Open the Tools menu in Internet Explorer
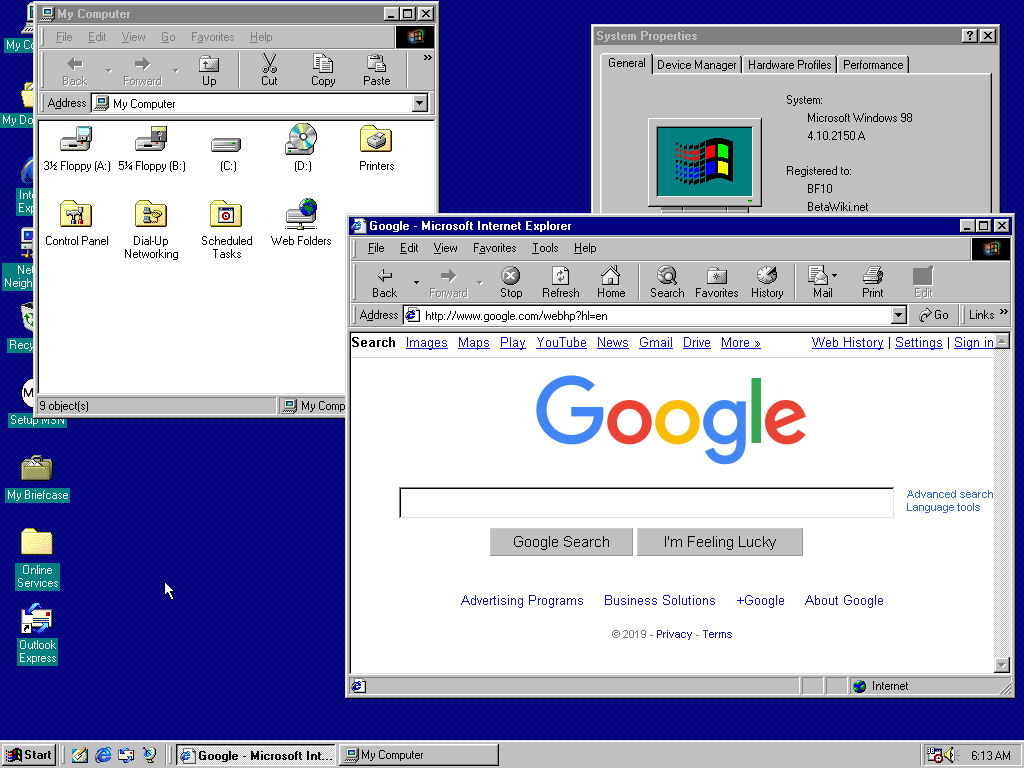1024x768 pixels. [545, 248]
